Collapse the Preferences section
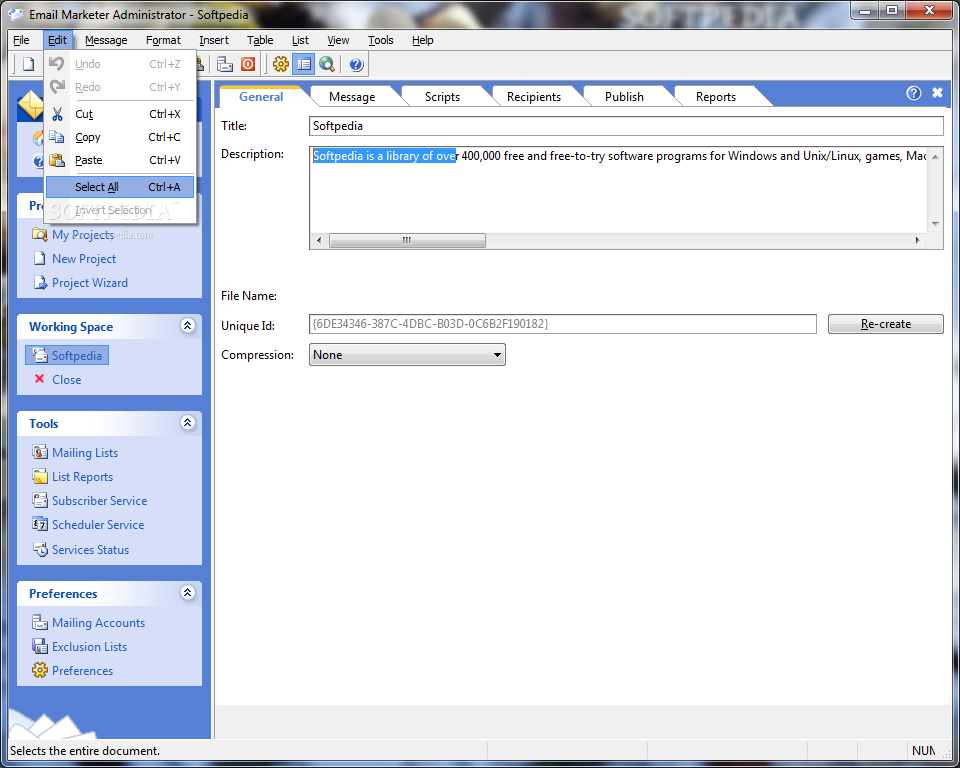The width and height of the screenshot is (960, 768). pyautogui.click(x=188, y=592)
